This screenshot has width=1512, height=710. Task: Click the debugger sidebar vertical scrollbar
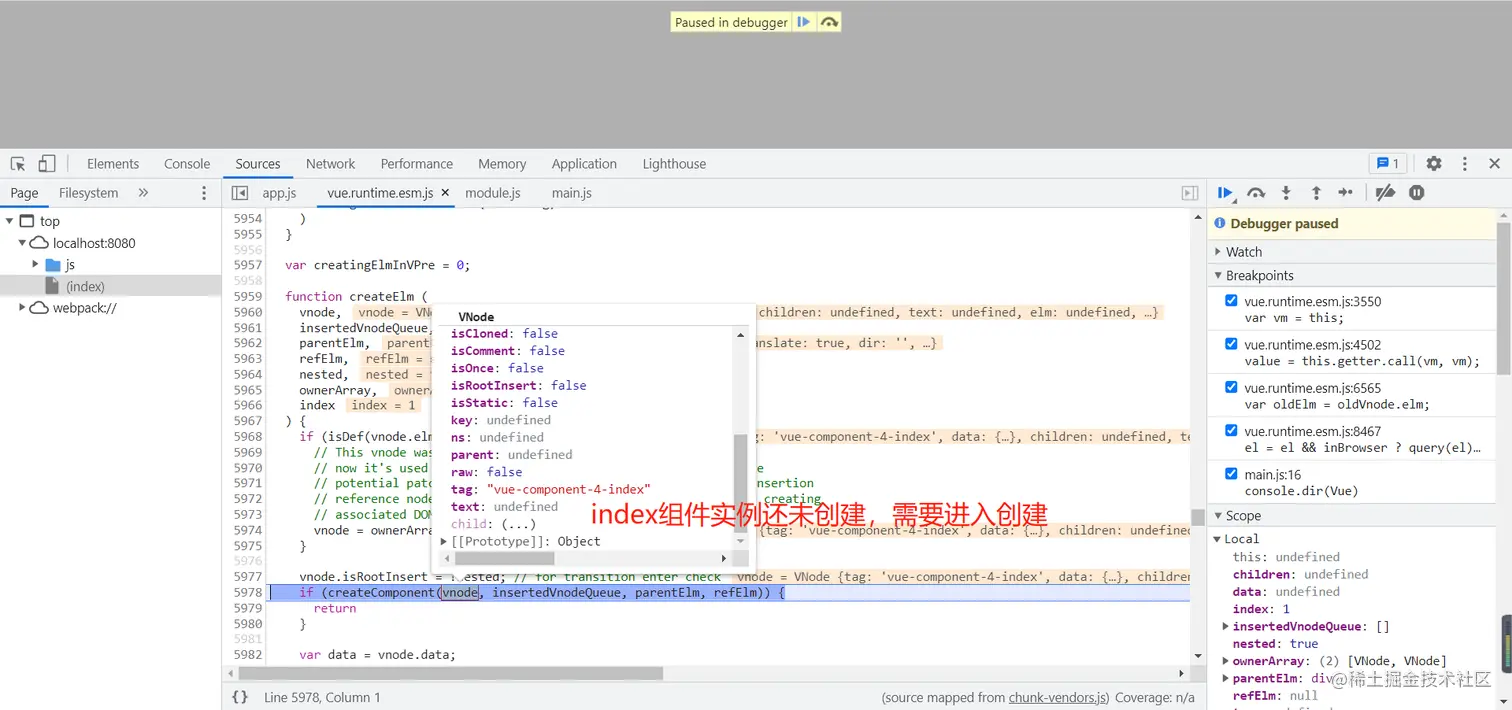pos(1504,300)
